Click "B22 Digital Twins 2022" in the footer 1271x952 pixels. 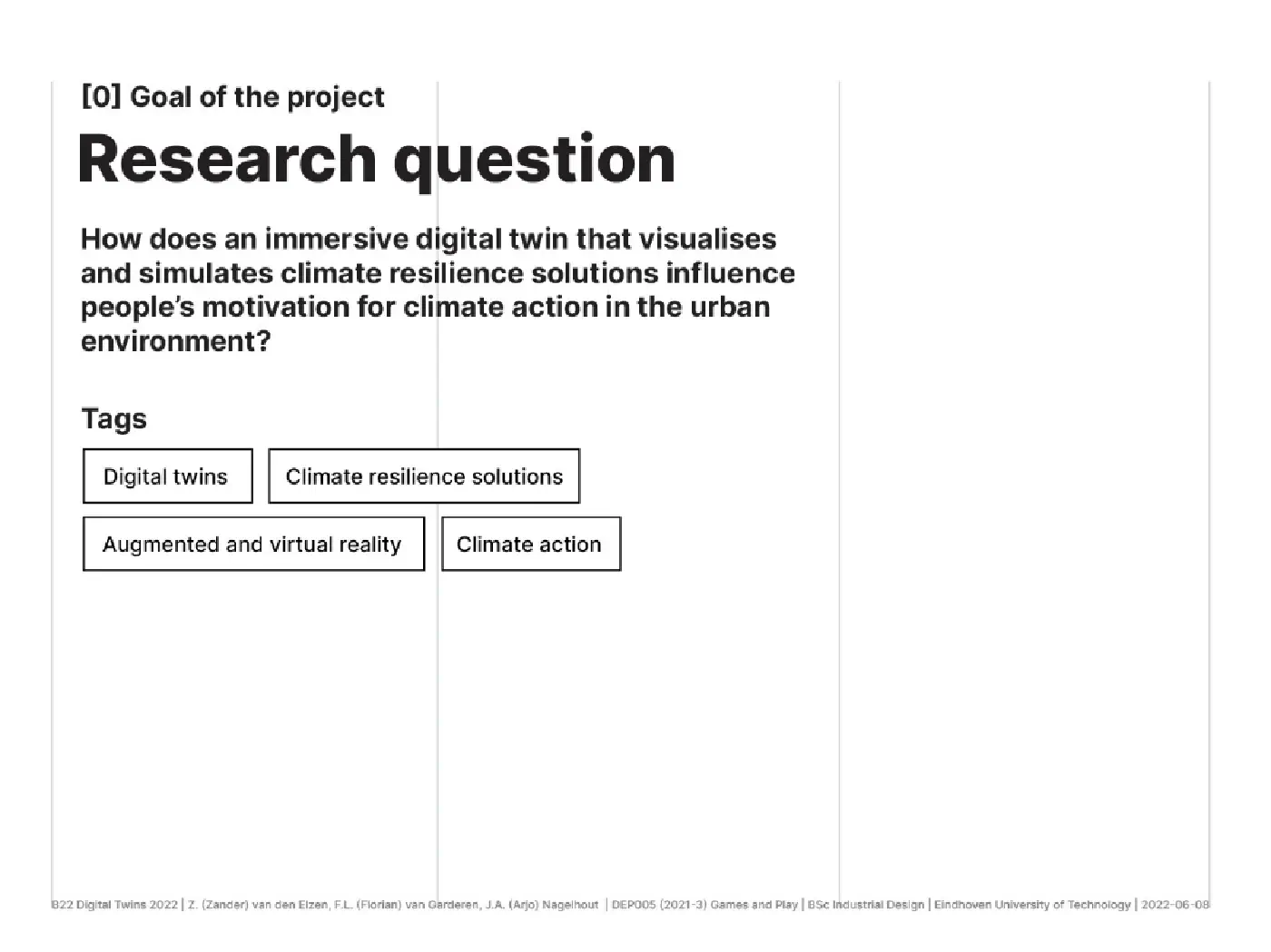pyautogui.click(x=114, y=905)
